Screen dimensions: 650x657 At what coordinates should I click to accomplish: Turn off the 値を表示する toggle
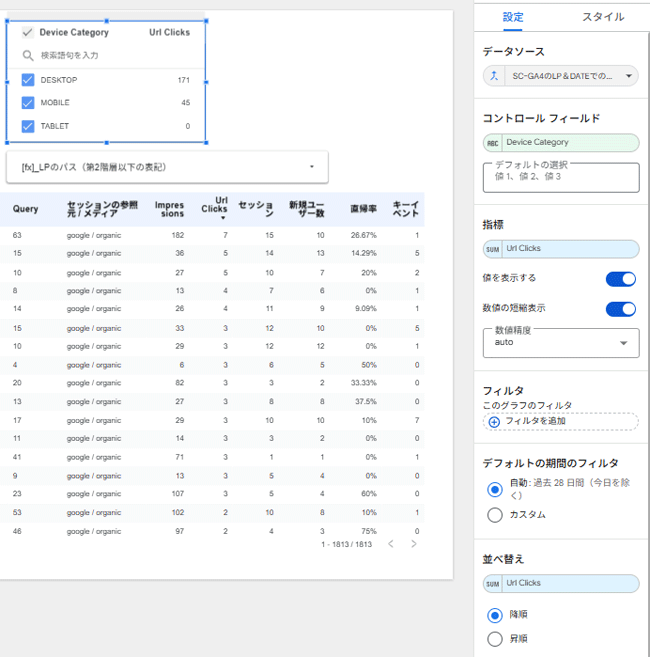click(x=621, y=279)
